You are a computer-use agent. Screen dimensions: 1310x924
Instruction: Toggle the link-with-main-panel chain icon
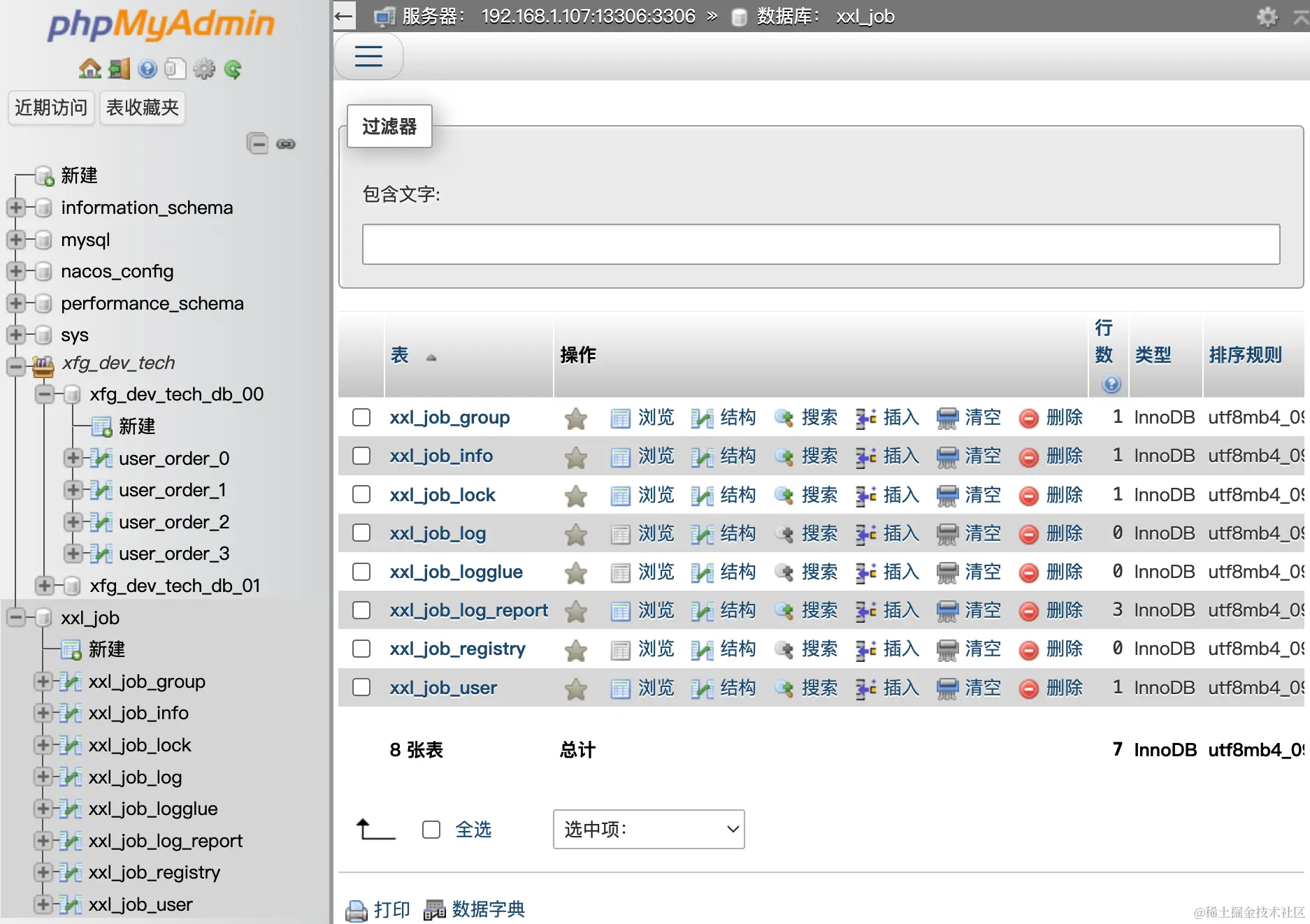coord(286,144)
